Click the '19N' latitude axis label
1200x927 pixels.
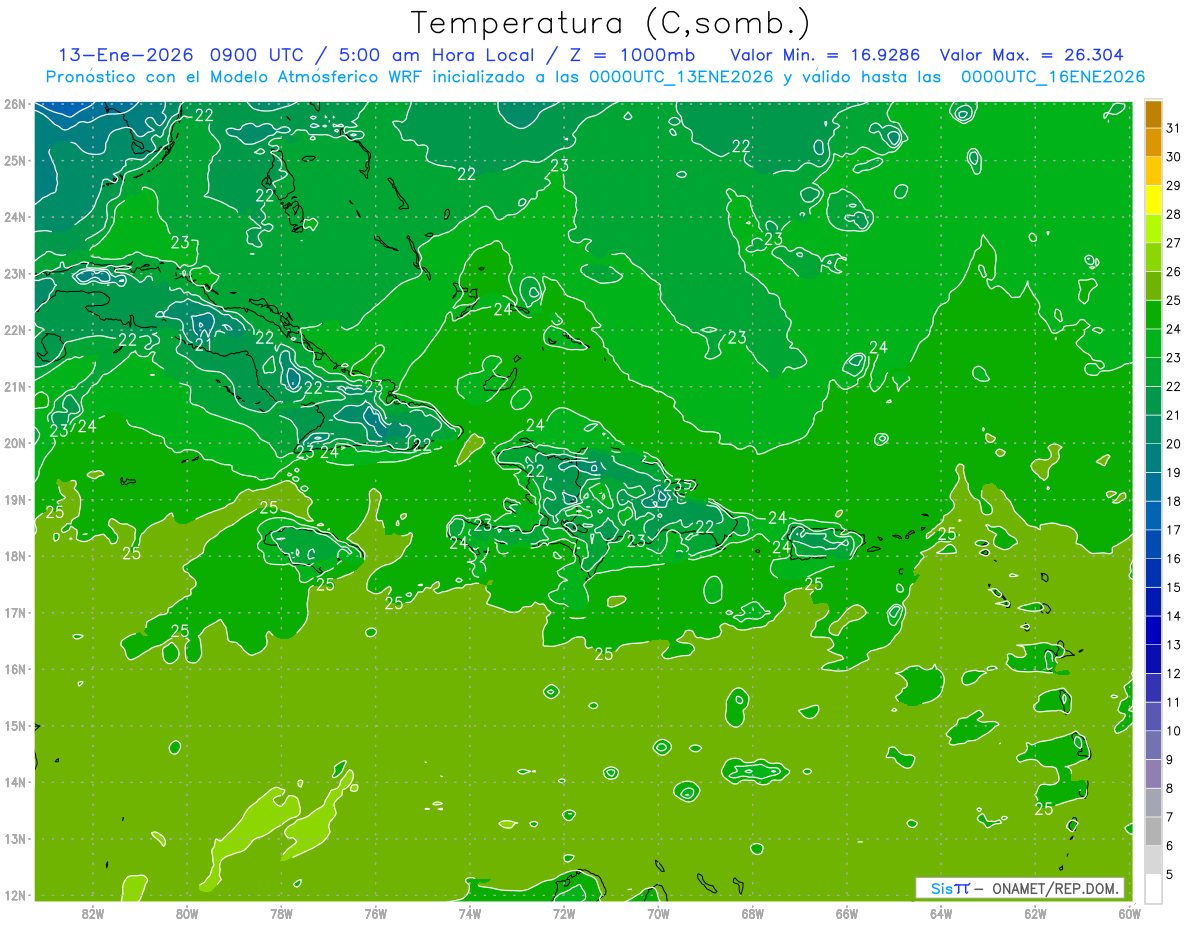pos(14,500)
